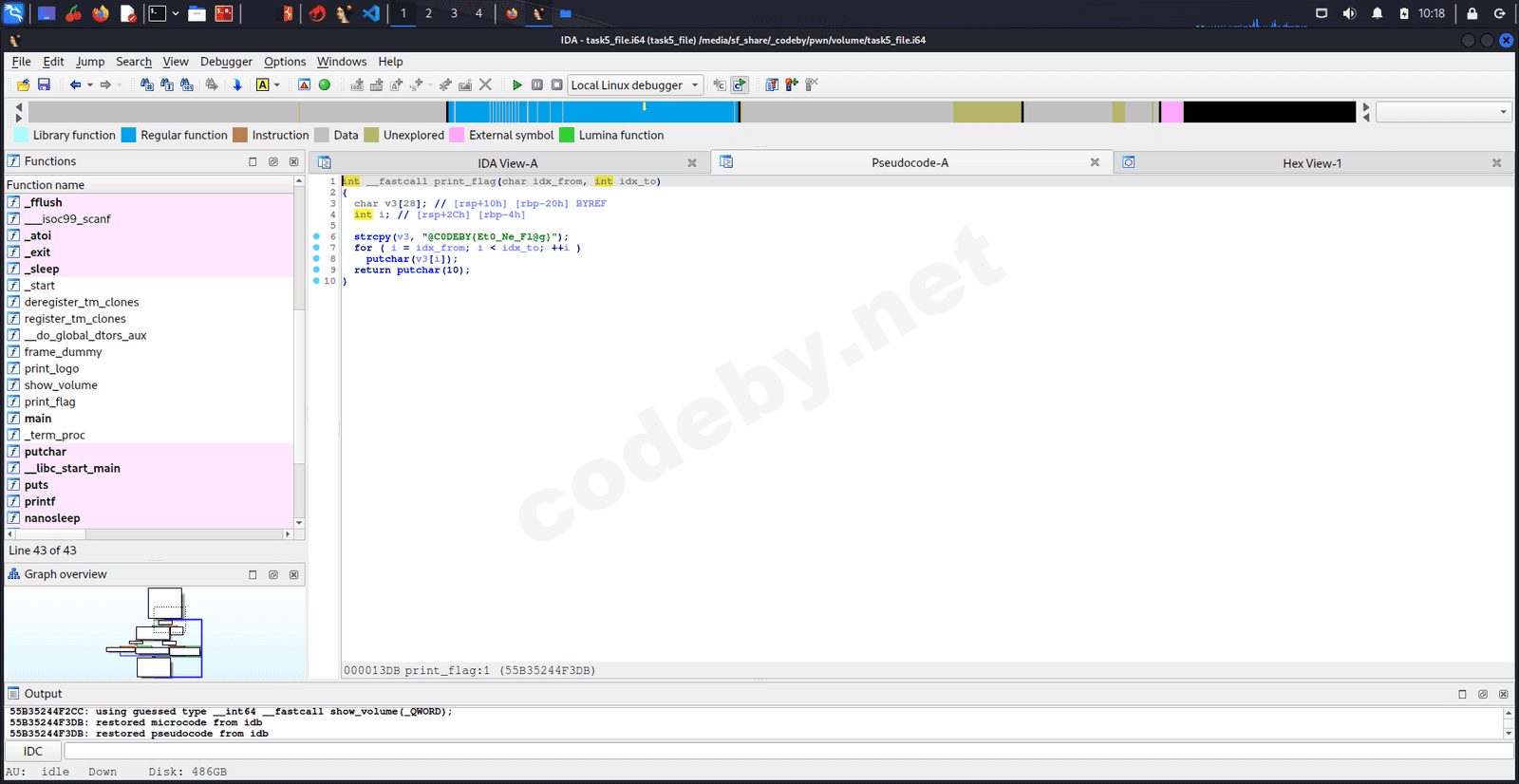Switch to the IDA View-A tab
This screenshot has height=784, width=1519.
coord(507,163)
